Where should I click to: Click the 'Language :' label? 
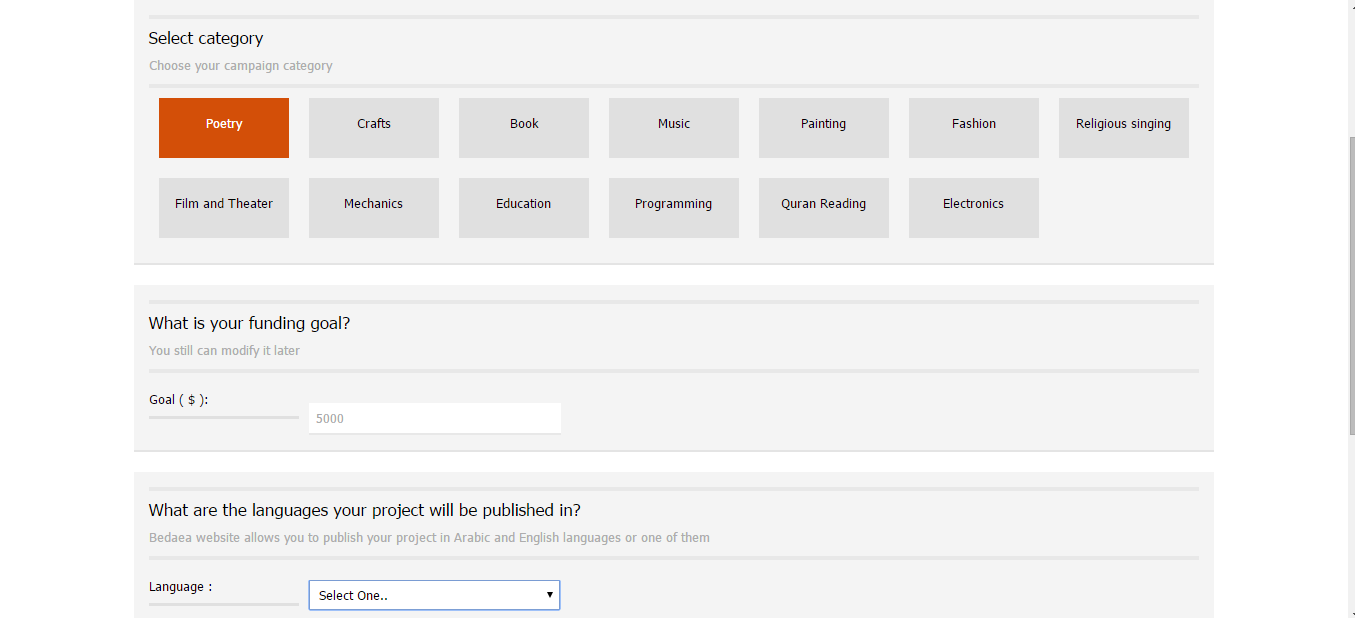click(180, 587)
